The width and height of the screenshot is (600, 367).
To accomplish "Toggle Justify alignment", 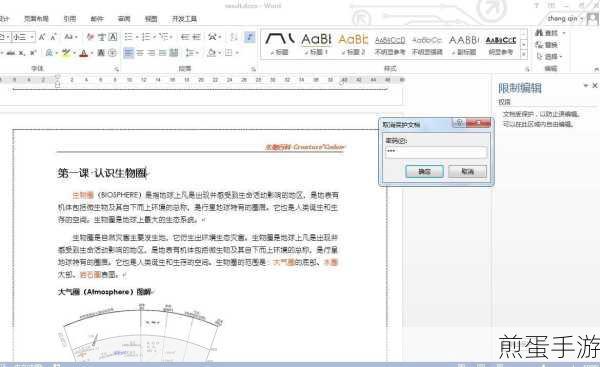I will [x=162, y=53].
